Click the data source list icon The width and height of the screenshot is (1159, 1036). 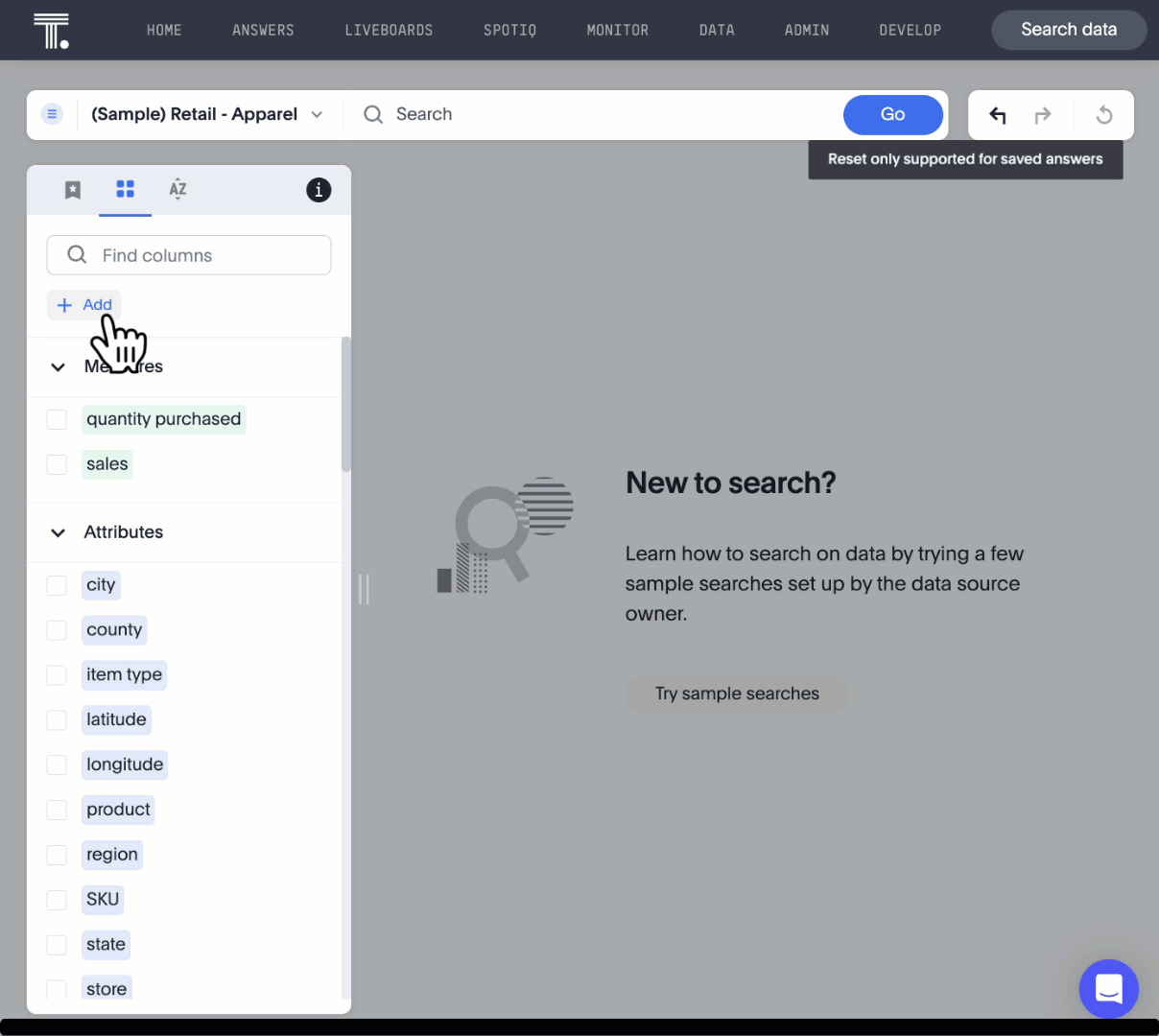(52, 114)
